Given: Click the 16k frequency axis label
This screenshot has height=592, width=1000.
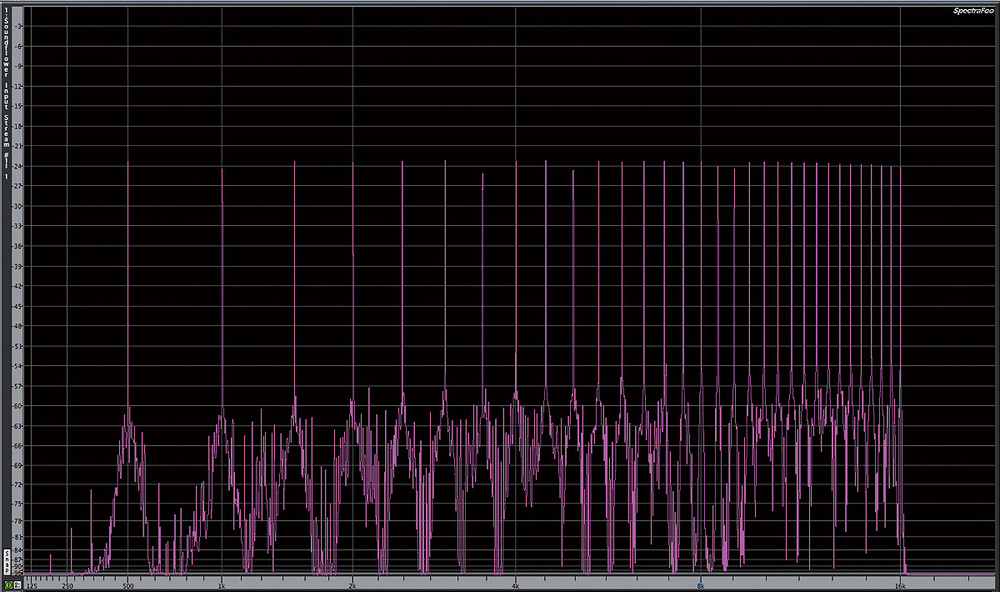Looking at the screenshot, I should 900,586.
